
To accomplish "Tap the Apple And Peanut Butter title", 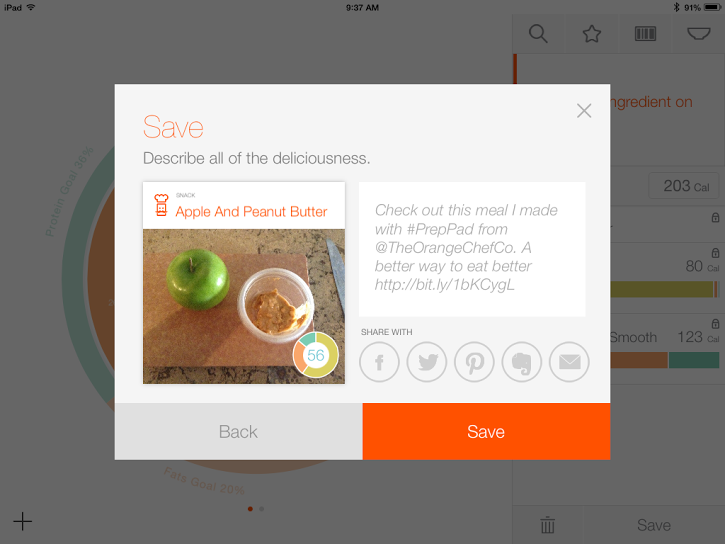I will pyautogui.click(x=251, y=212).
